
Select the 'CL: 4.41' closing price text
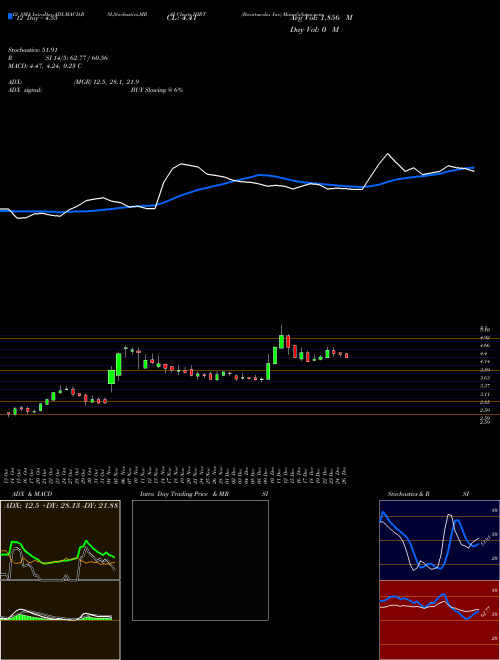click(181, 18)
